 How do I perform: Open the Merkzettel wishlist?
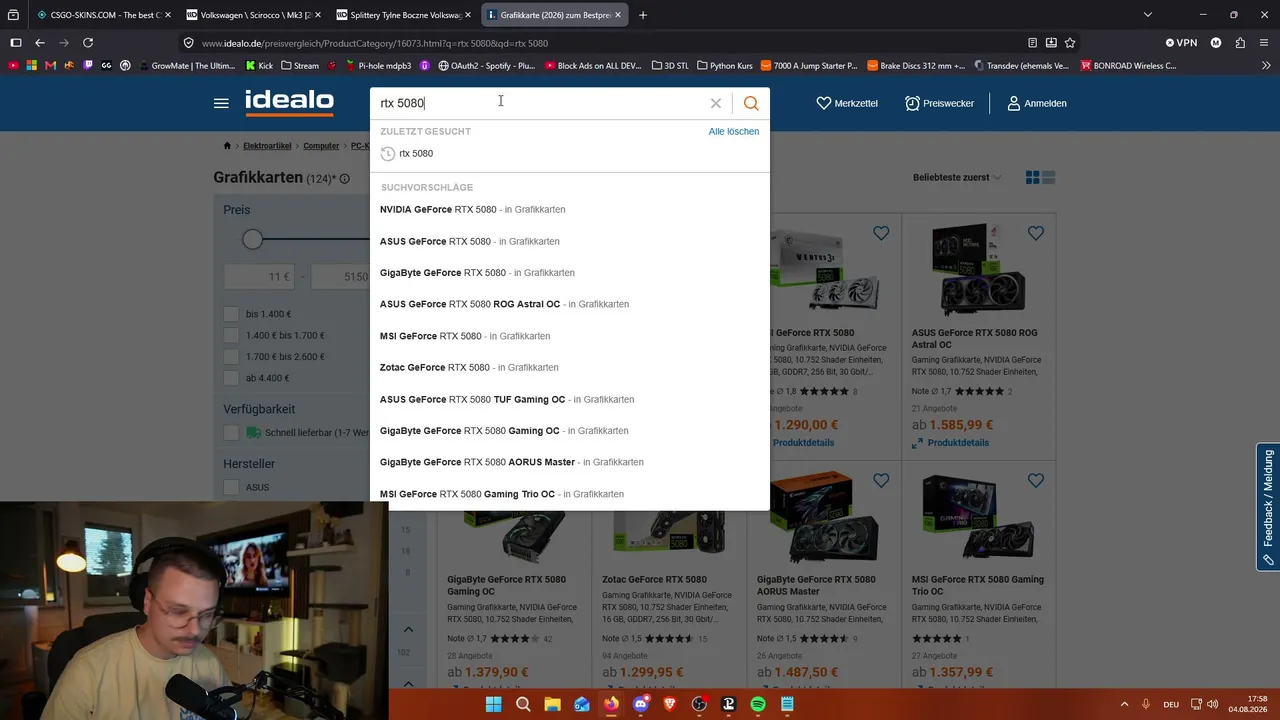[847, 103]
